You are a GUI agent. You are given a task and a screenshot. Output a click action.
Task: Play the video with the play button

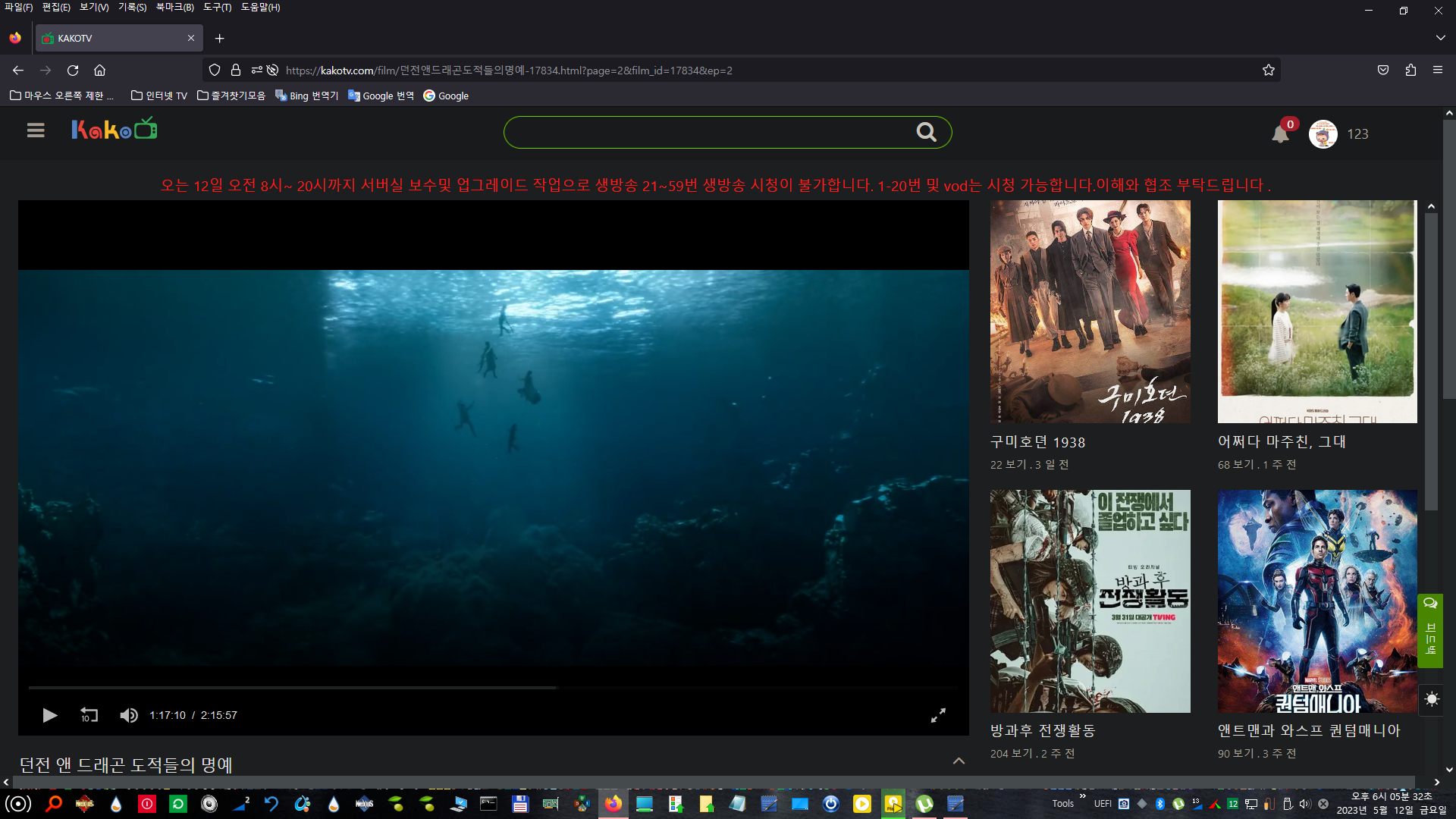click(49, 715)
